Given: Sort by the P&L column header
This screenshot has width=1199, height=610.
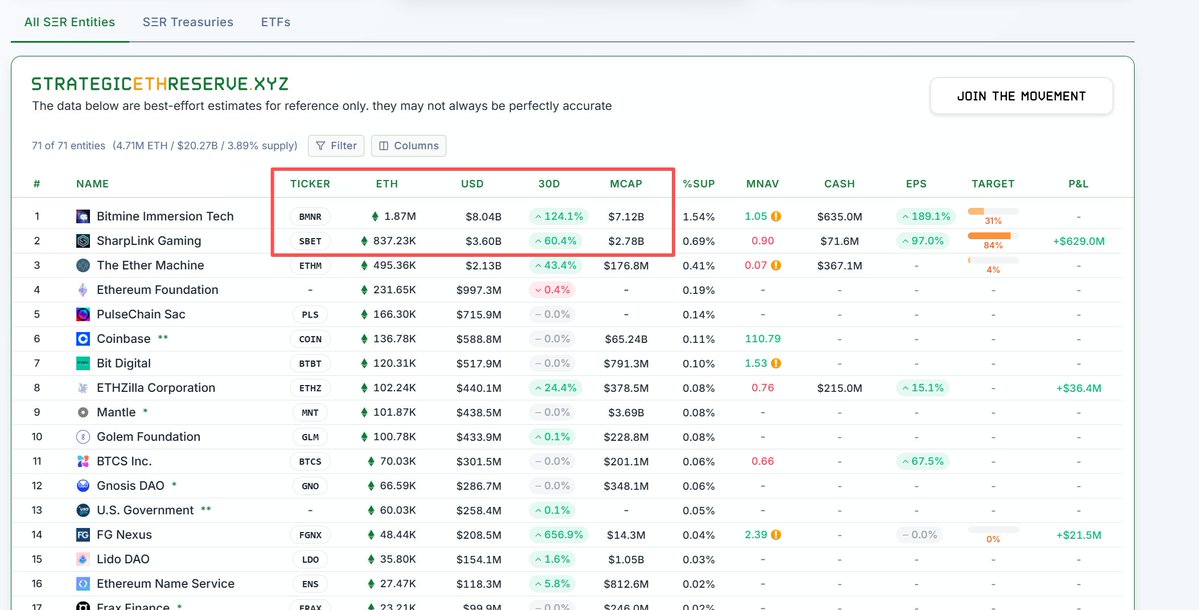Looking at the screenshot, I should tap(1078, 183).
